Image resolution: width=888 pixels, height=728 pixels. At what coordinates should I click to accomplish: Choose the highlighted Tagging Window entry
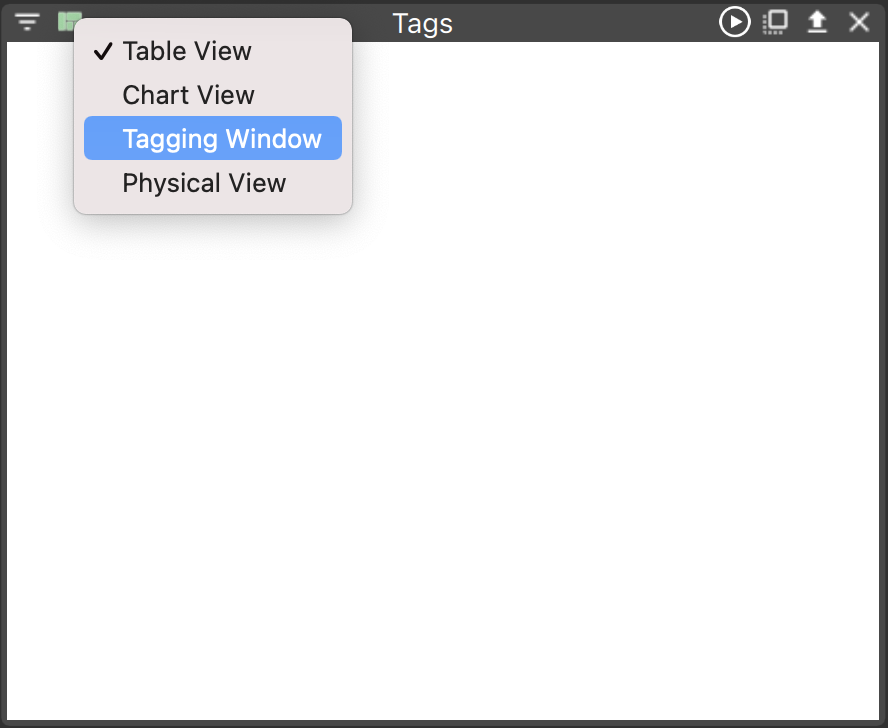click(x=213, y=138)
